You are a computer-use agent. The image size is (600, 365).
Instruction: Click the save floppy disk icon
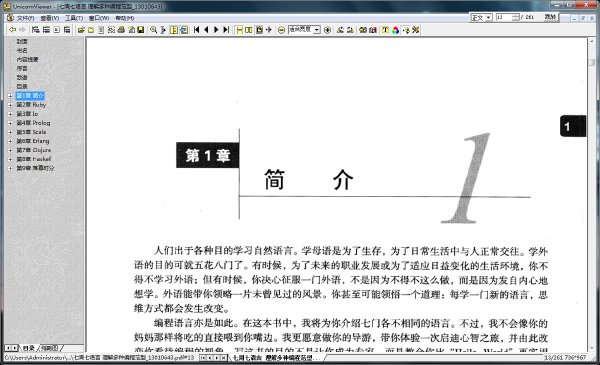click(141, 29)
